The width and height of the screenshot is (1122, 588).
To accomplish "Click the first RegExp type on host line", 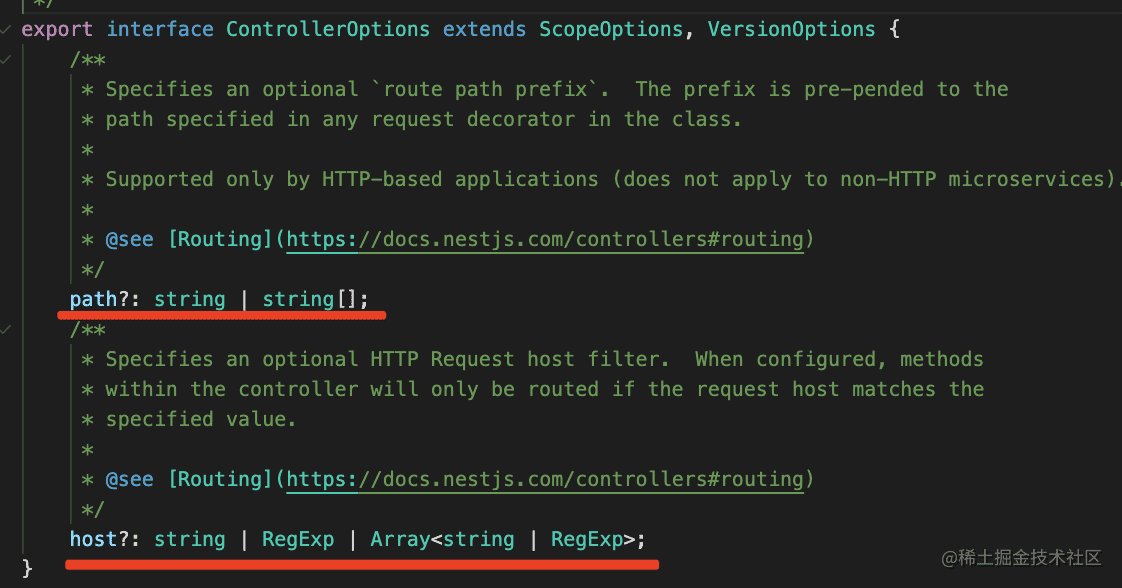I will pos(298,540).
